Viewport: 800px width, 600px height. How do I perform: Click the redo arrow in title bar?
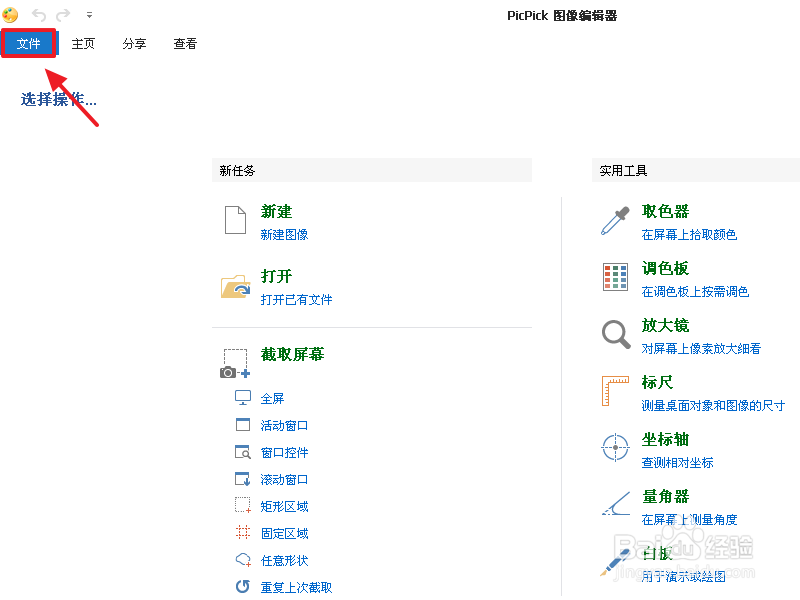[x=64, y=15]
